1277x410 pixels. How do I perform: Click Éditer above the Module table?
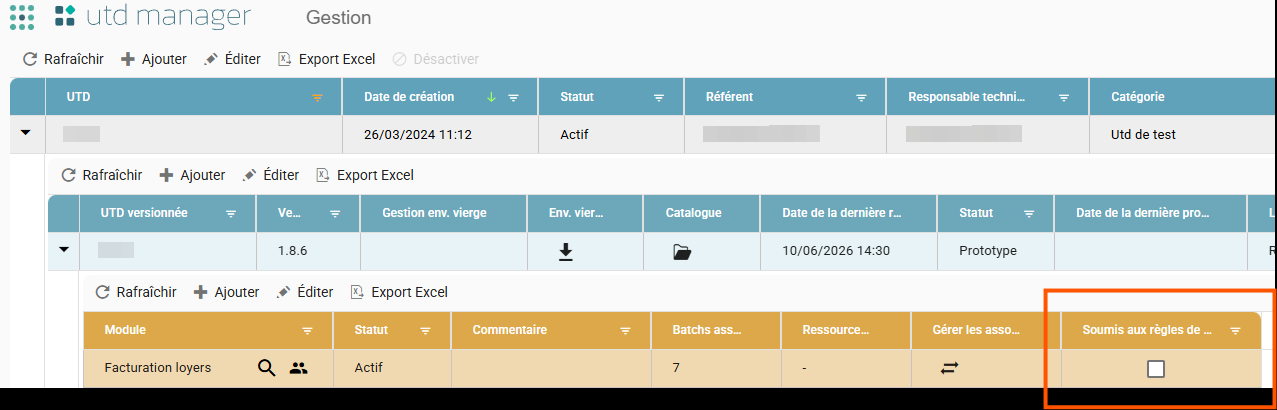pos(304,292)
